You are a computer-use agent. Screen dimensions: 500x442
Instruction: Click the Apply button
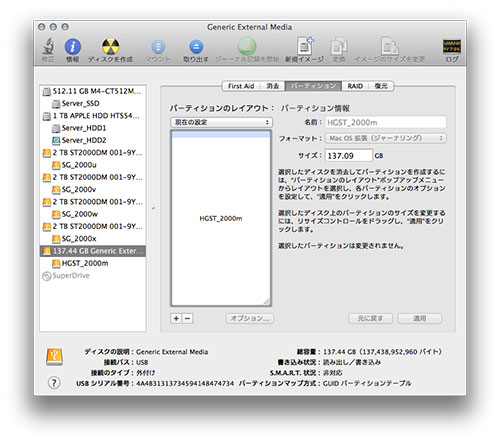(420, 318)
